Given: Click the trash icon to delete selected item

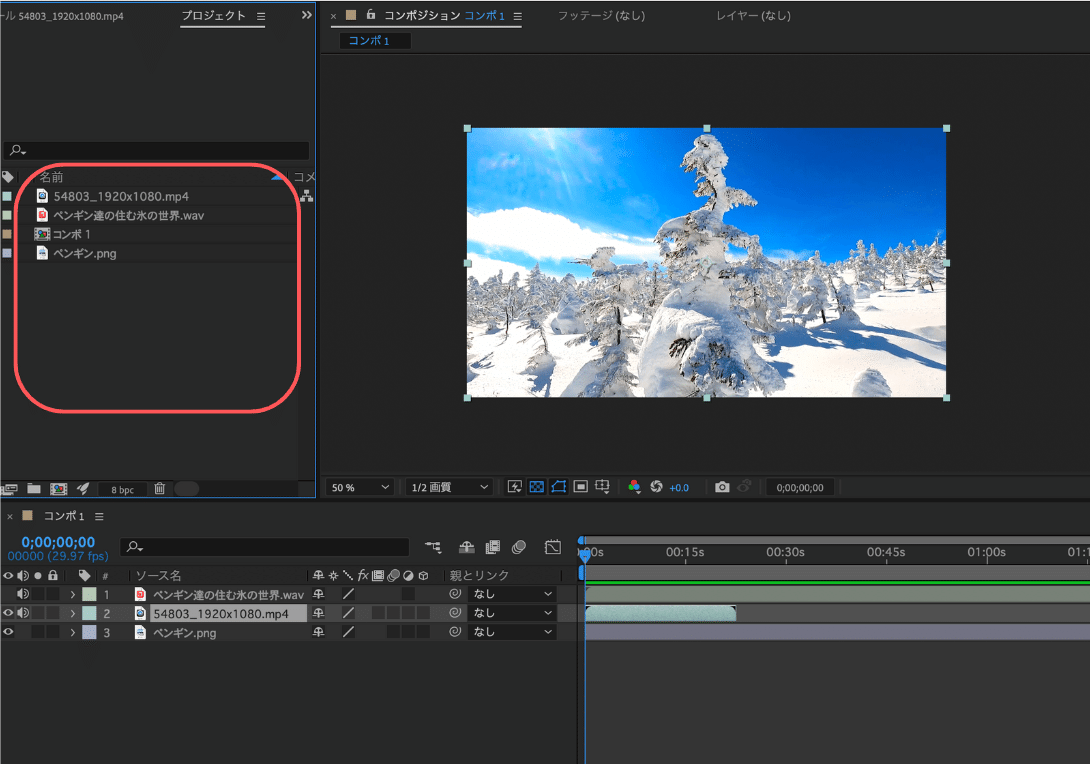Looking at the screenshot, I should coord(159,489).
